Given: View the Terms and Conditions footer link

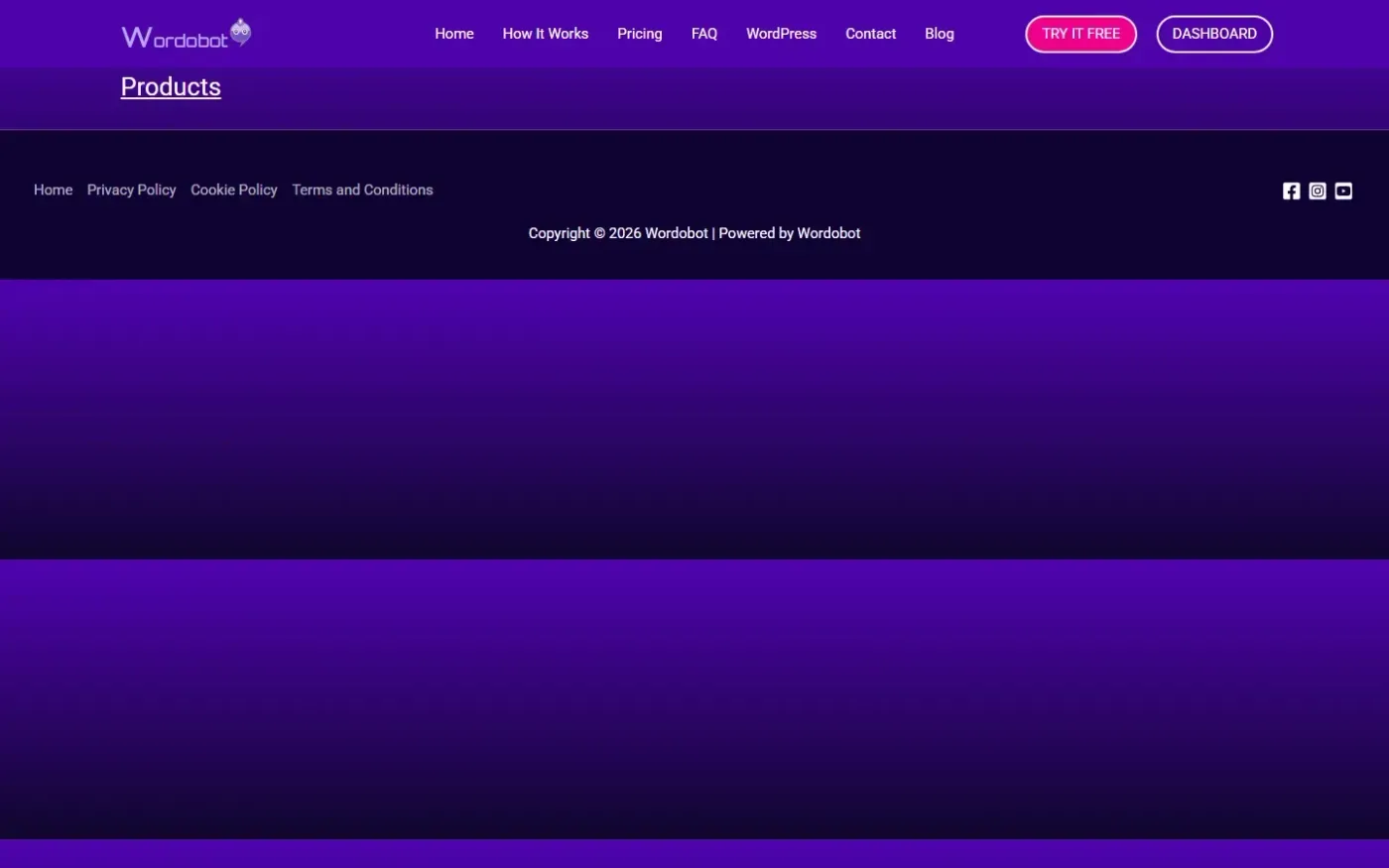Looking at the screenshot, I should (x=363, y=189).
